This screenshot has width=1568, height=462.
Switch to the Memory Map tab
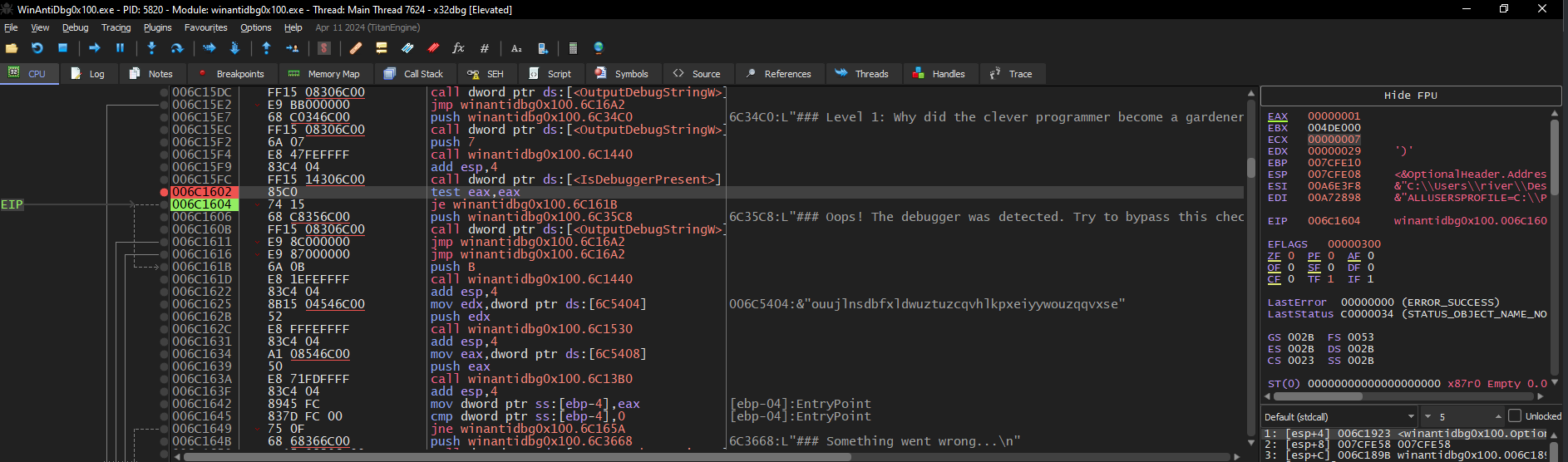click(x=325, y=74)
